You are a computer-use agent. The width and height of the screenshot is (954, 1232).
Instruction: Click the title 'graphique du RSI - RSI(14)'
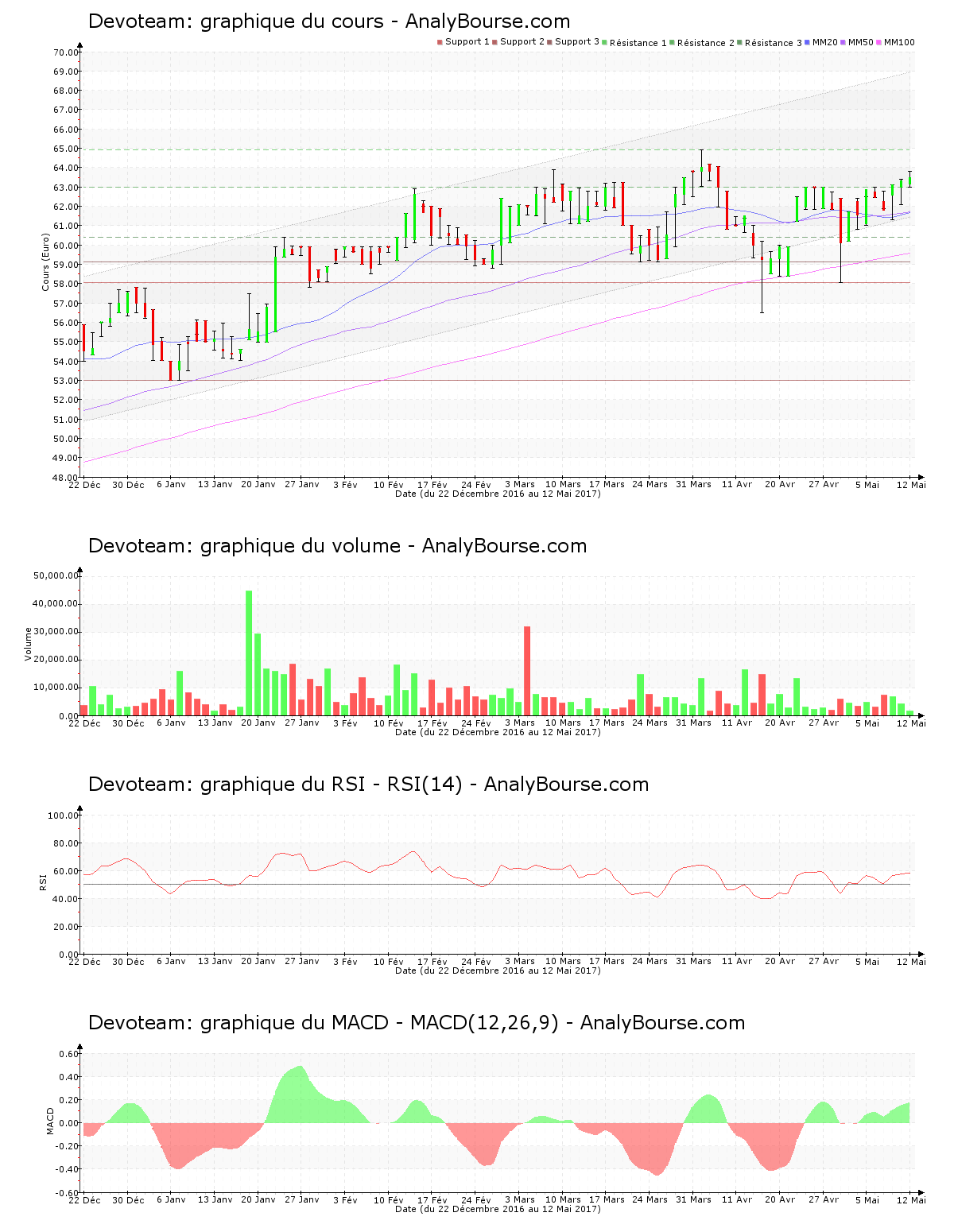click(x=332, y=785)
